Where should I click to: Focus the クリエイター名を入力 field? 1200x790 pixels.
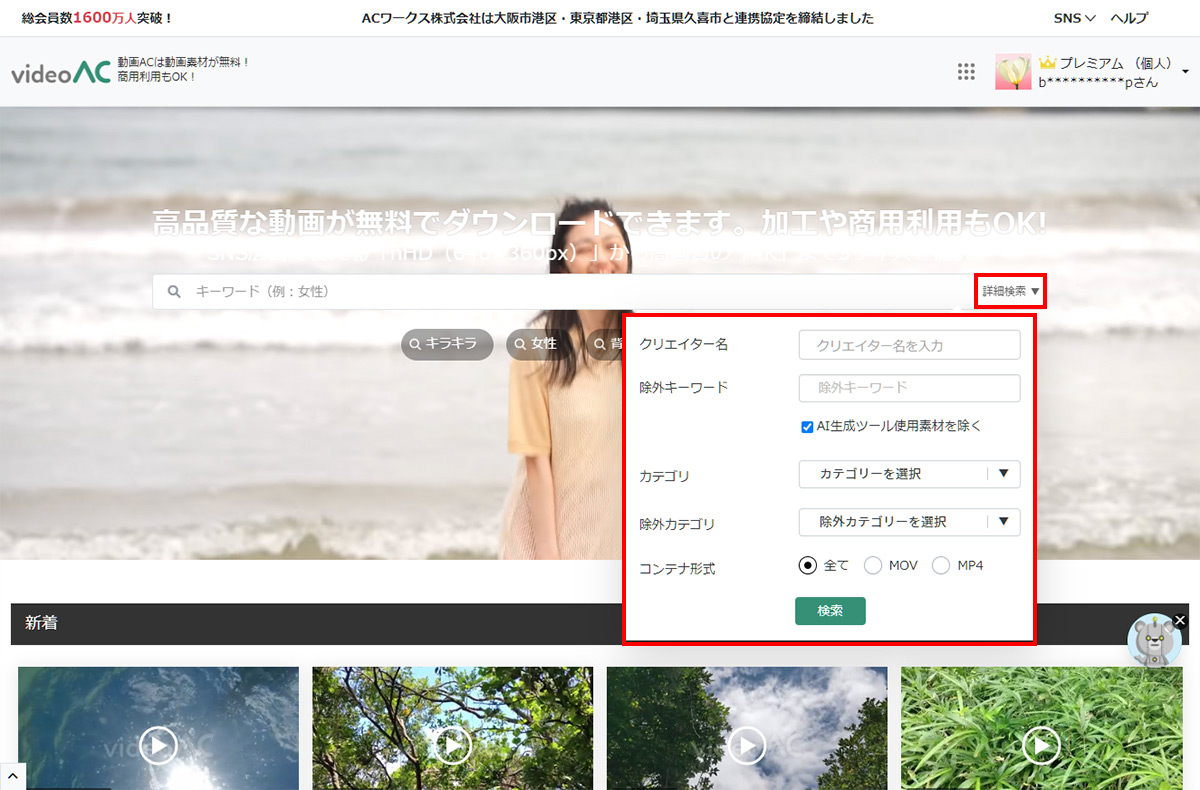pyautogui.click(x=910, y=345)
